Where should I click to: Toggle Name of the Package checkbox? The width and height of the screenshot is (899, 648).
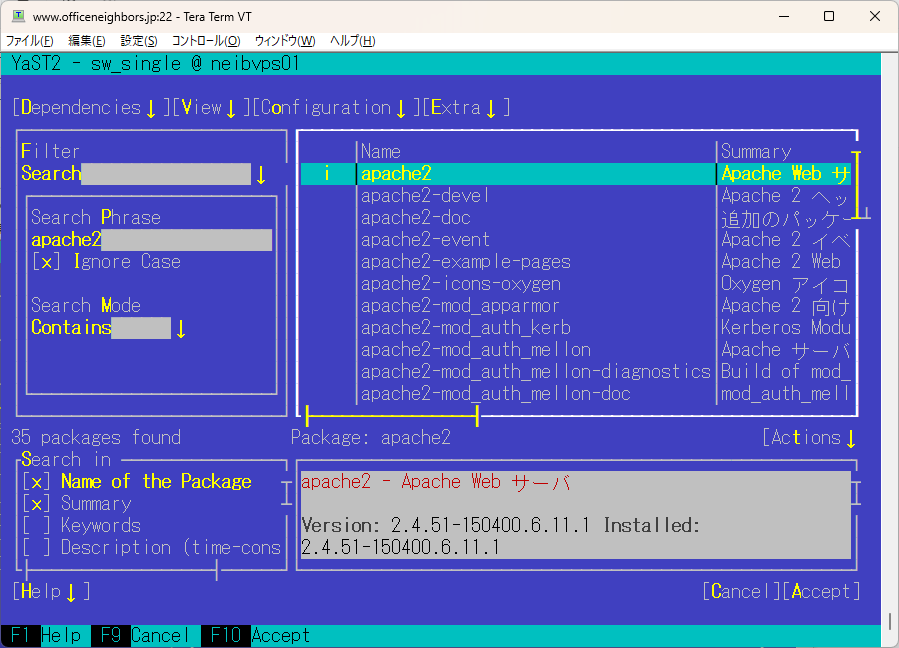pos(36,482)
